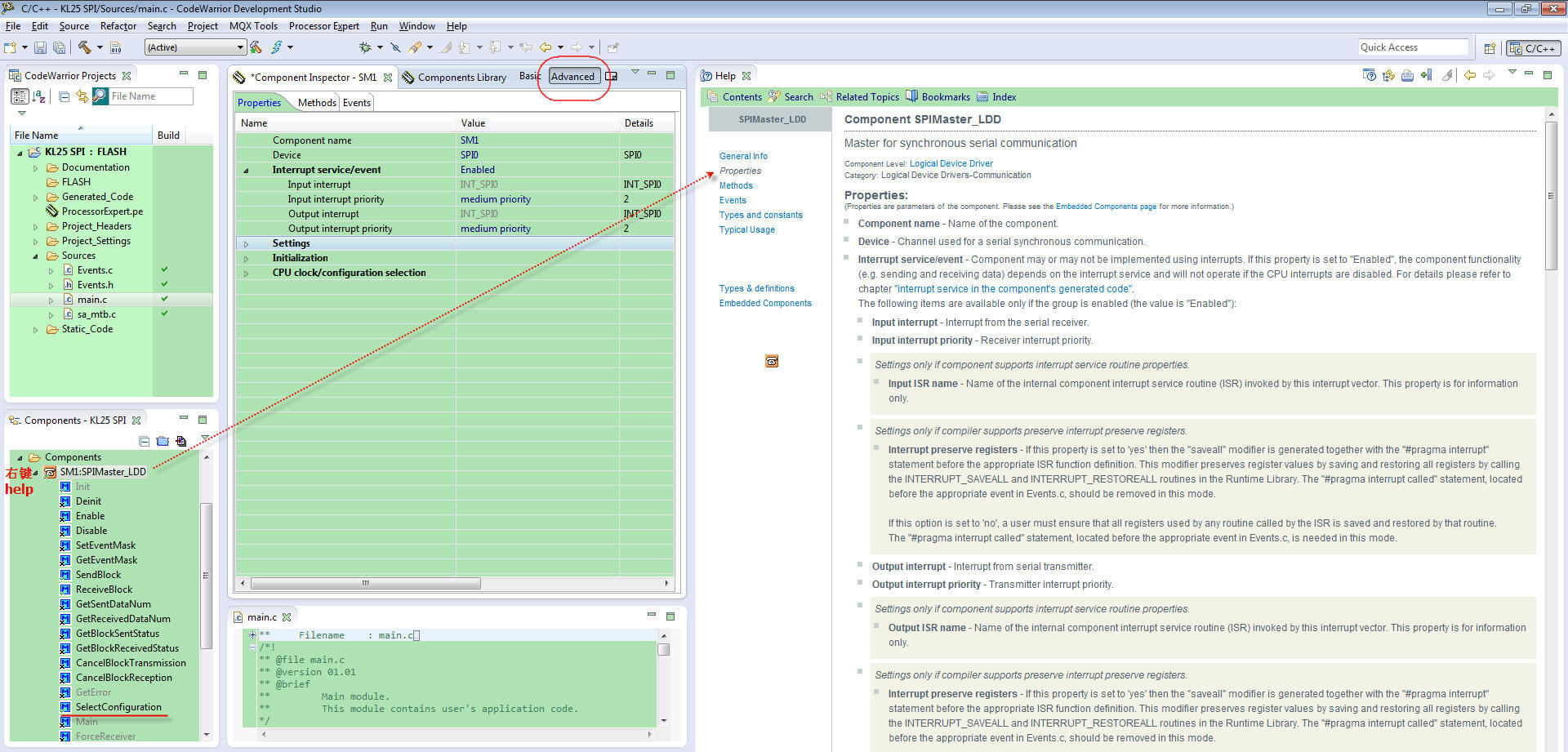1568x752 pixels.
Task: Click the Bookmark Document icon in the Help panel
Action: (x=1426, y=75)
